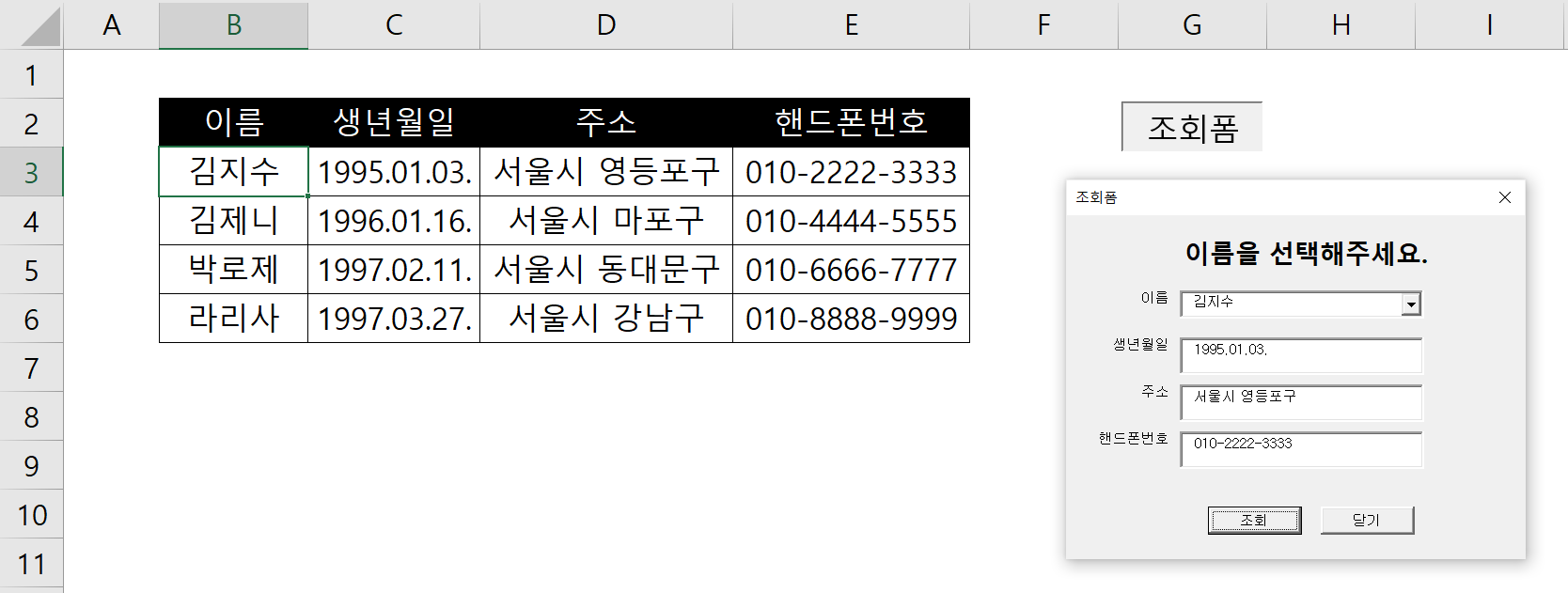The height and width of the screenshot is (593, 1568).
Task: Click the 생년월일 table header cell
Action: point(394,122)
